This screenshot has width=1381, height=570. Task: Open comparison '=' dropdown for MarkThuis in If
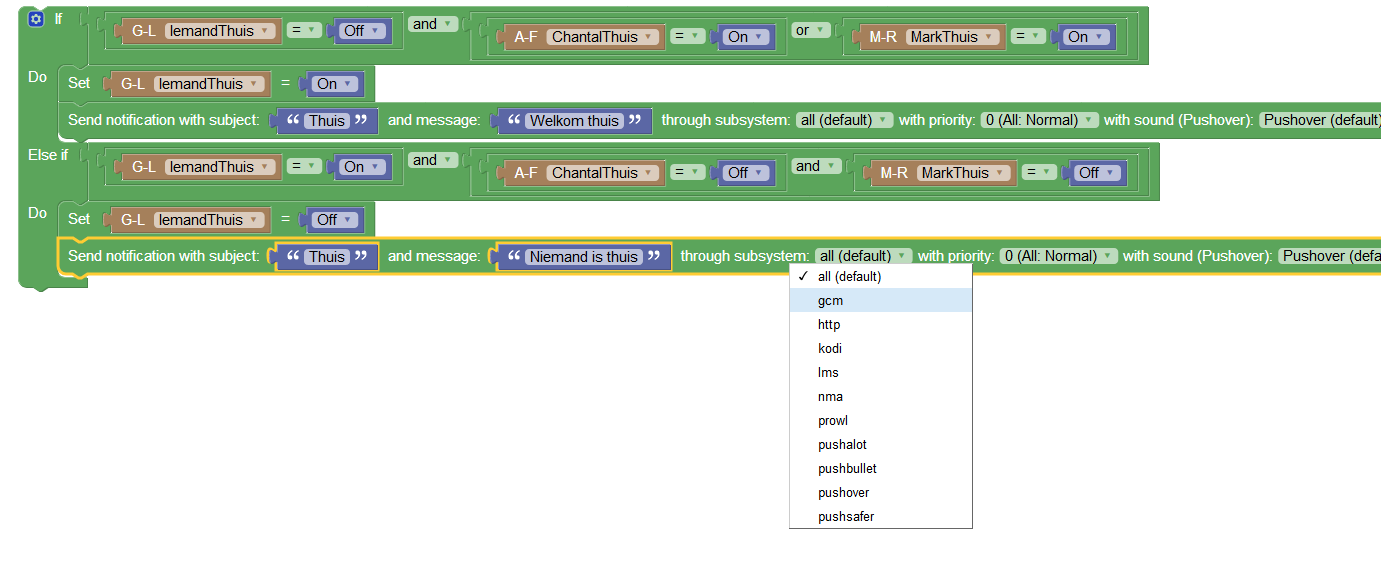(1028, 36)
